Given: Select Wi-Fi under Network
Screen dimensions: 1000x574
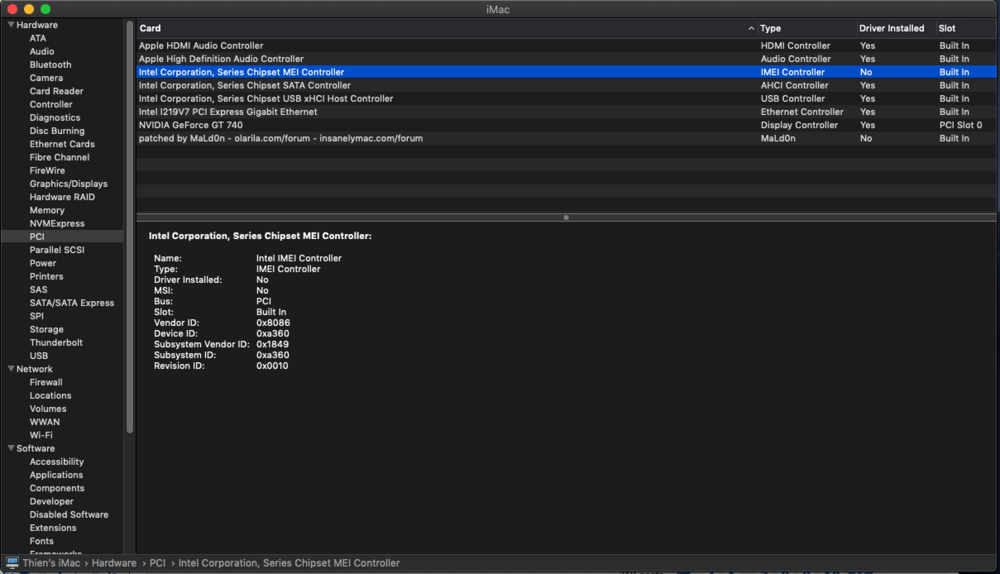Looking at the screenshot, I should 41,435.
